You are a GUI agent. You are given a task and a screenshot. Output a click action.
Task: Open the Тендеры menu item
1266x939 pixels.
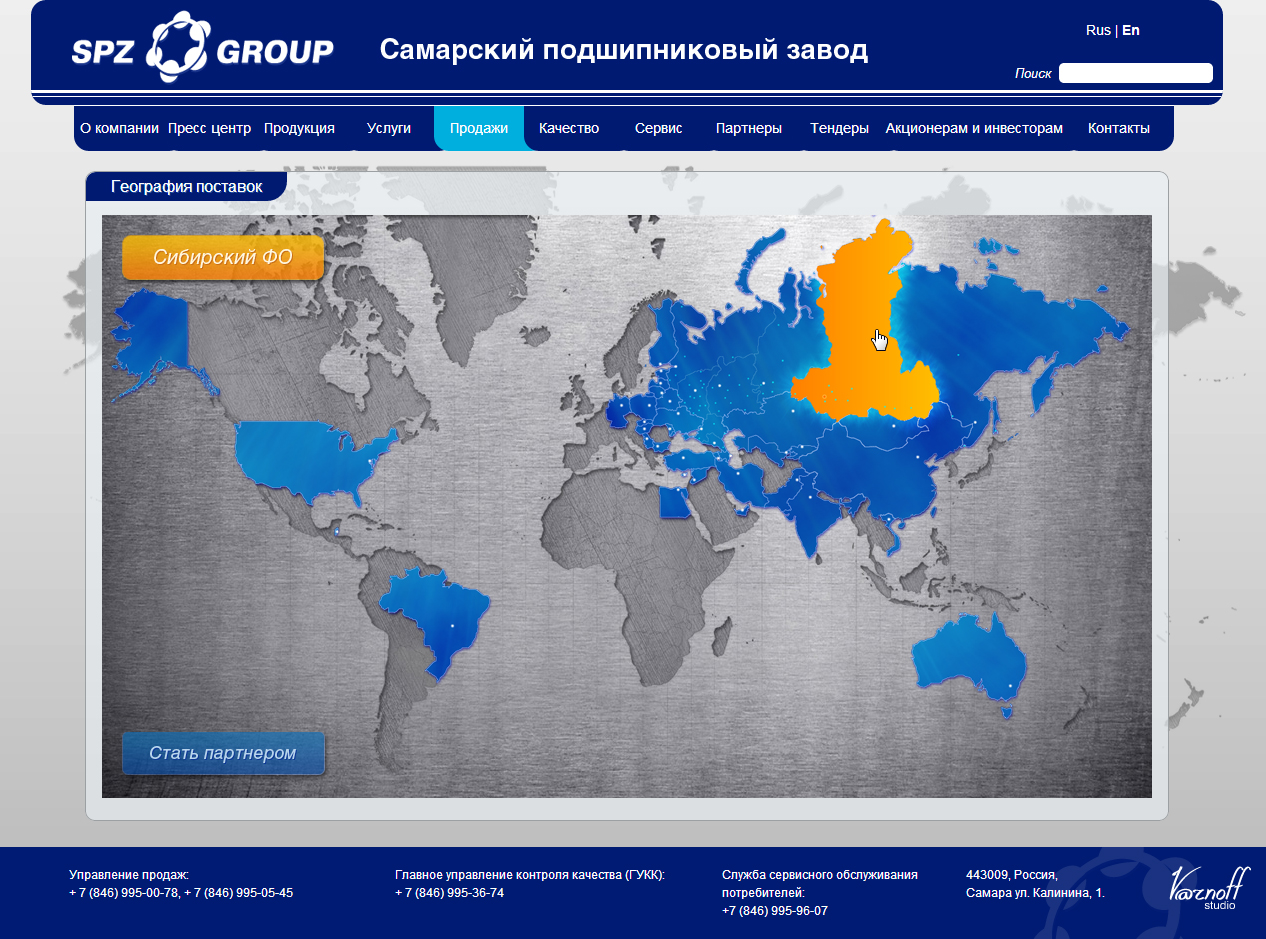coord(839,128)
